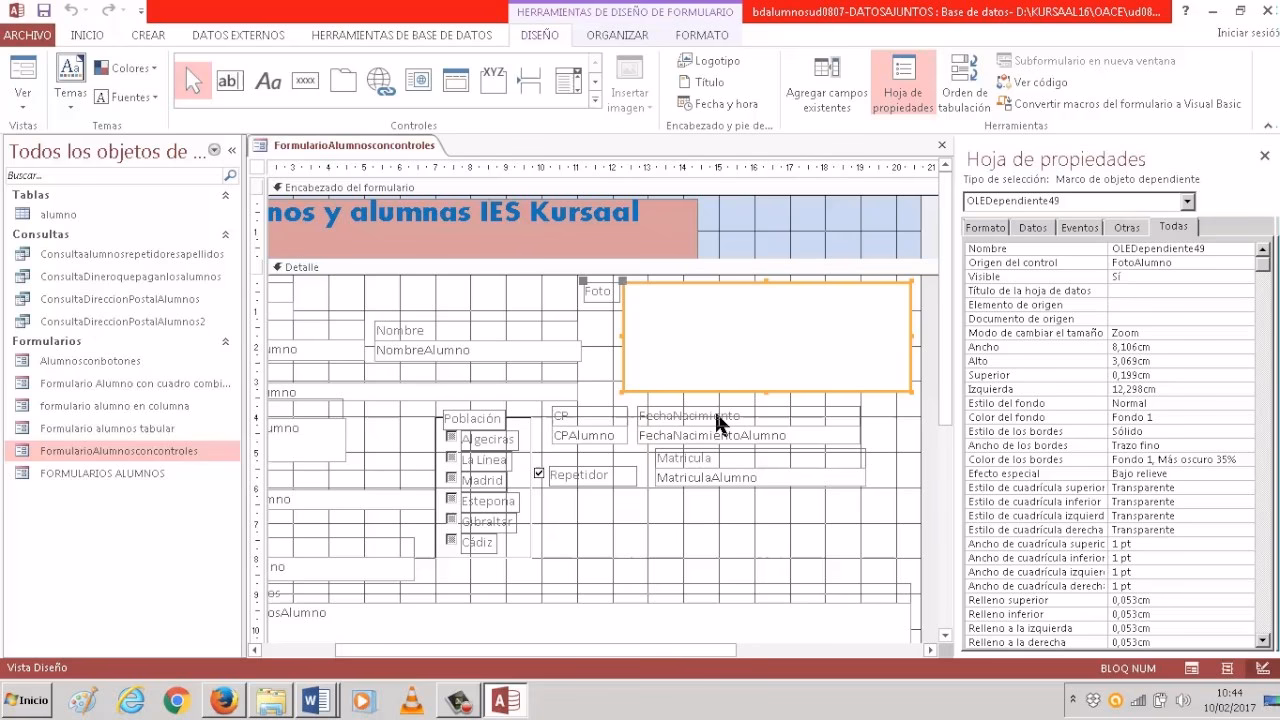Click the Algeciras option checkbox

[452, 437]
